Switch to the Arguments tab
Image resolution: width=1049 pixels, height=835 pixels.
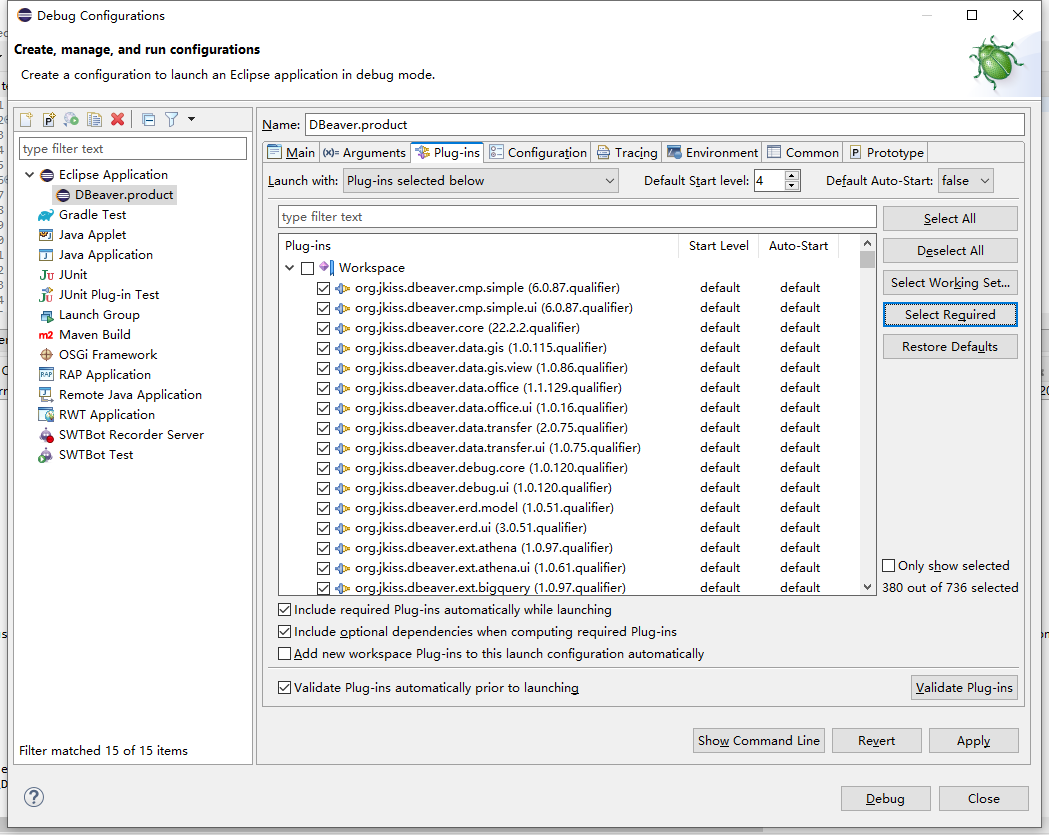365,153
